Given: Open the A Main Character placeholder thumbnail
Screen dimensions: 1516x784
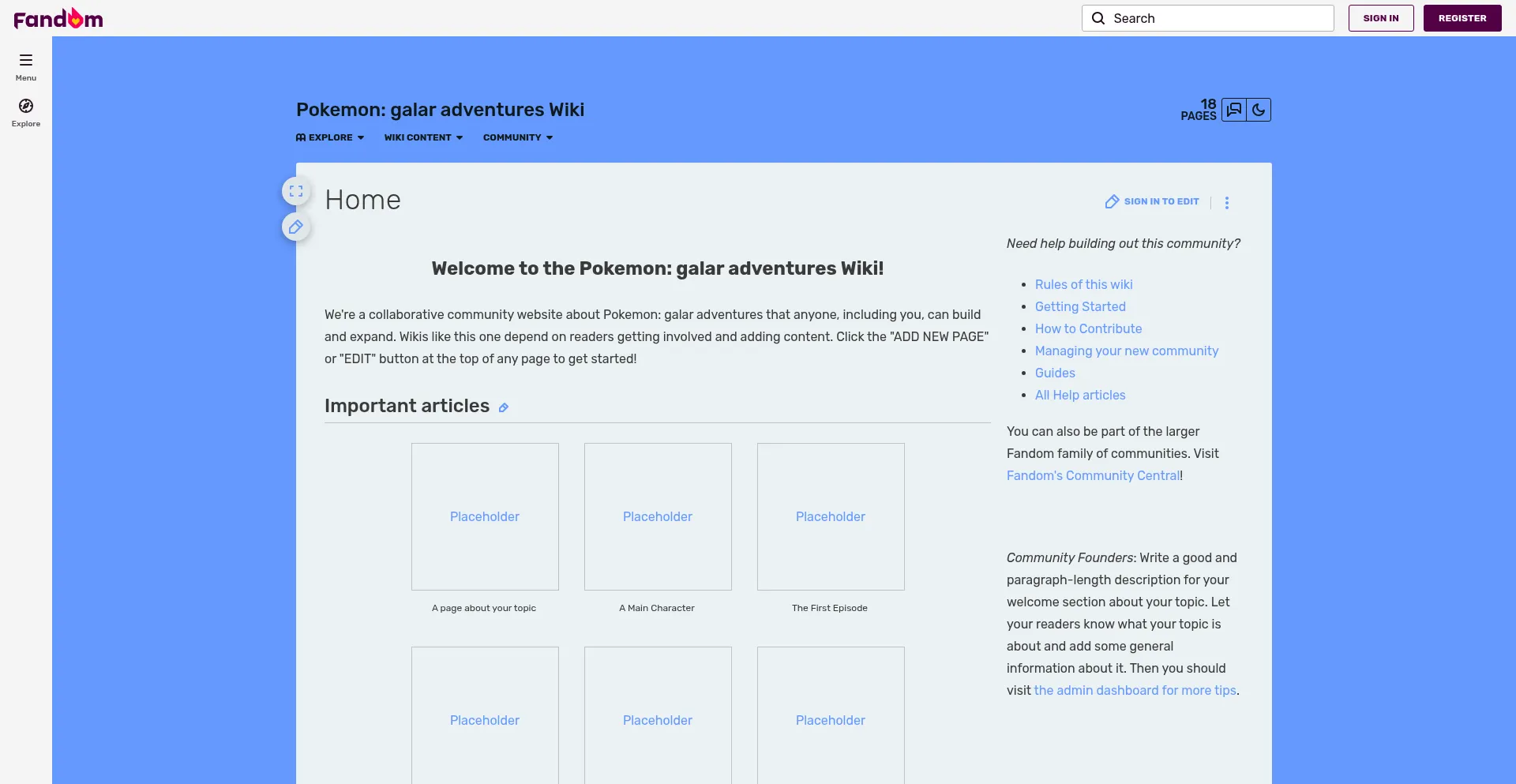Looking at the screenshot, I should [658, 516].
